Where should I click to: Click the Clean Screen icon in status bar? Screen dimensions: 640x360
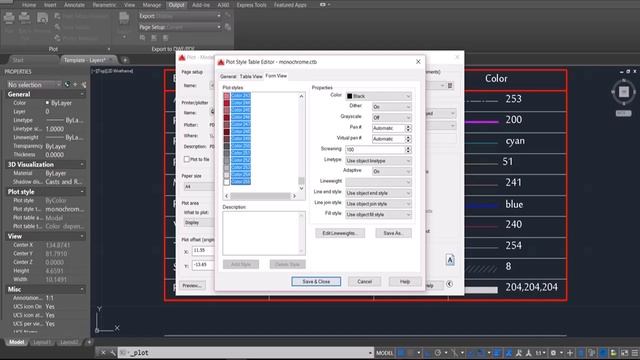624,353
